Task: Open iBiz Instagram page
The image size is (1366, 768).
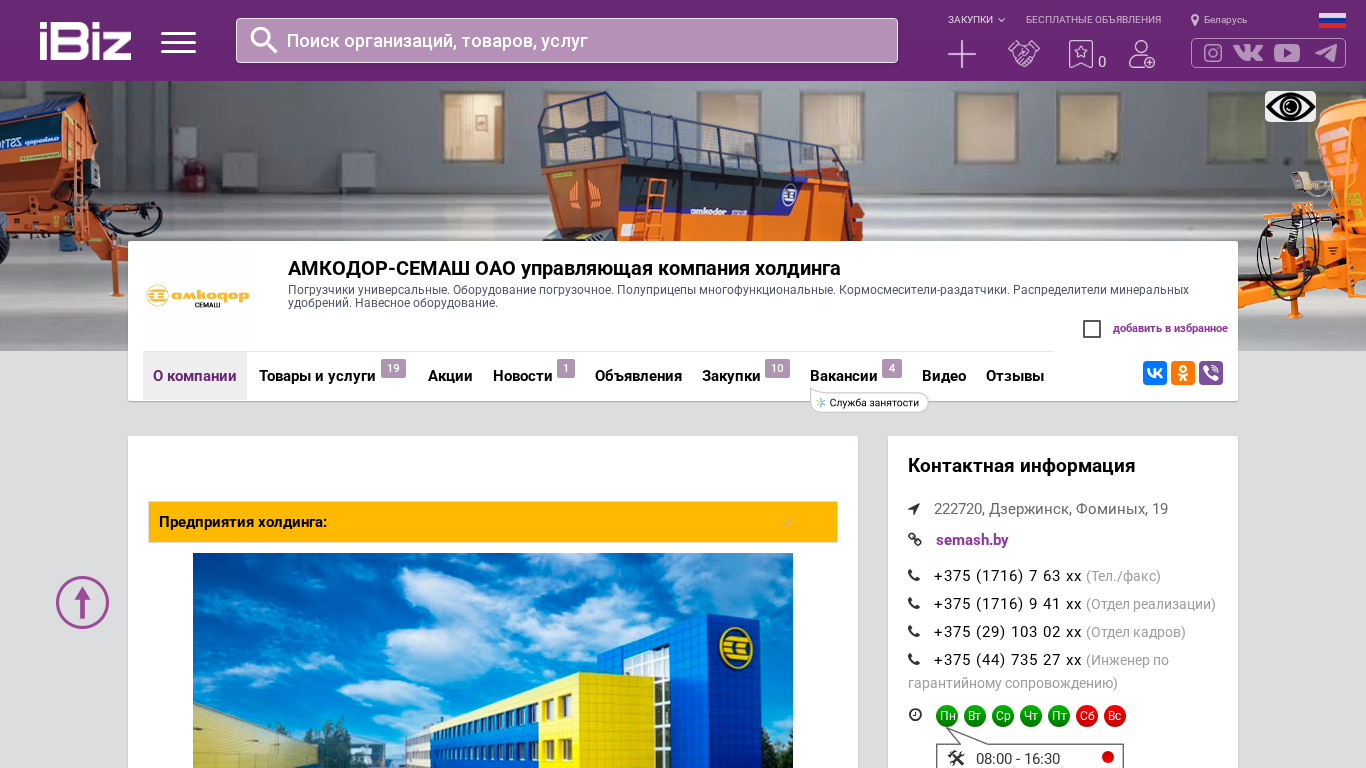Action: 1213,53
